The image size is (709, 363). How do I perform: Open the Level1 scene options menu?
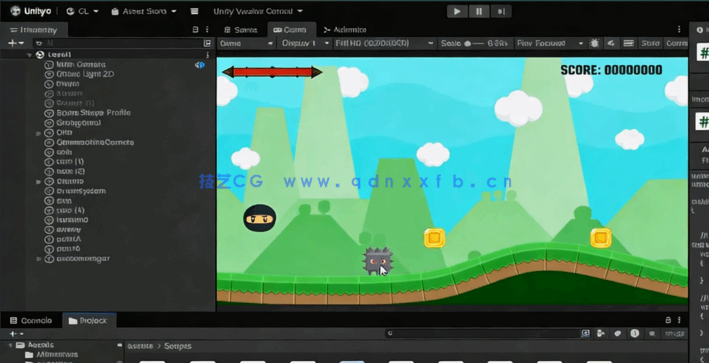pyautogui.click(x=208, y=55)
